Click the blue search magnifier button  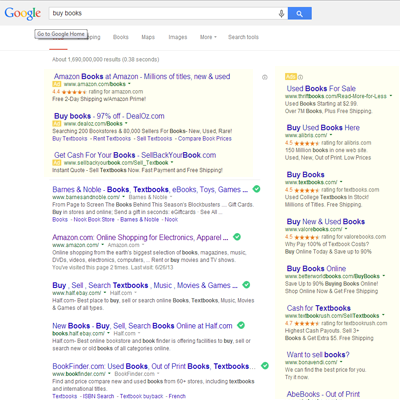[x=300, y=13]
